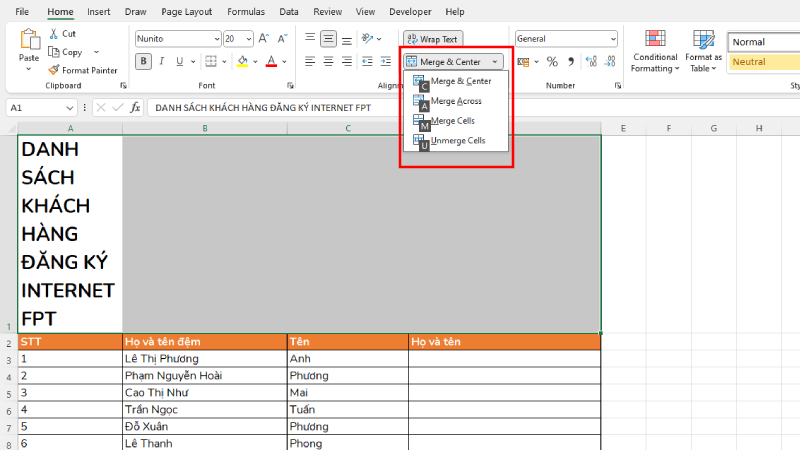Toggle Wrap Text

click(432, 39)
